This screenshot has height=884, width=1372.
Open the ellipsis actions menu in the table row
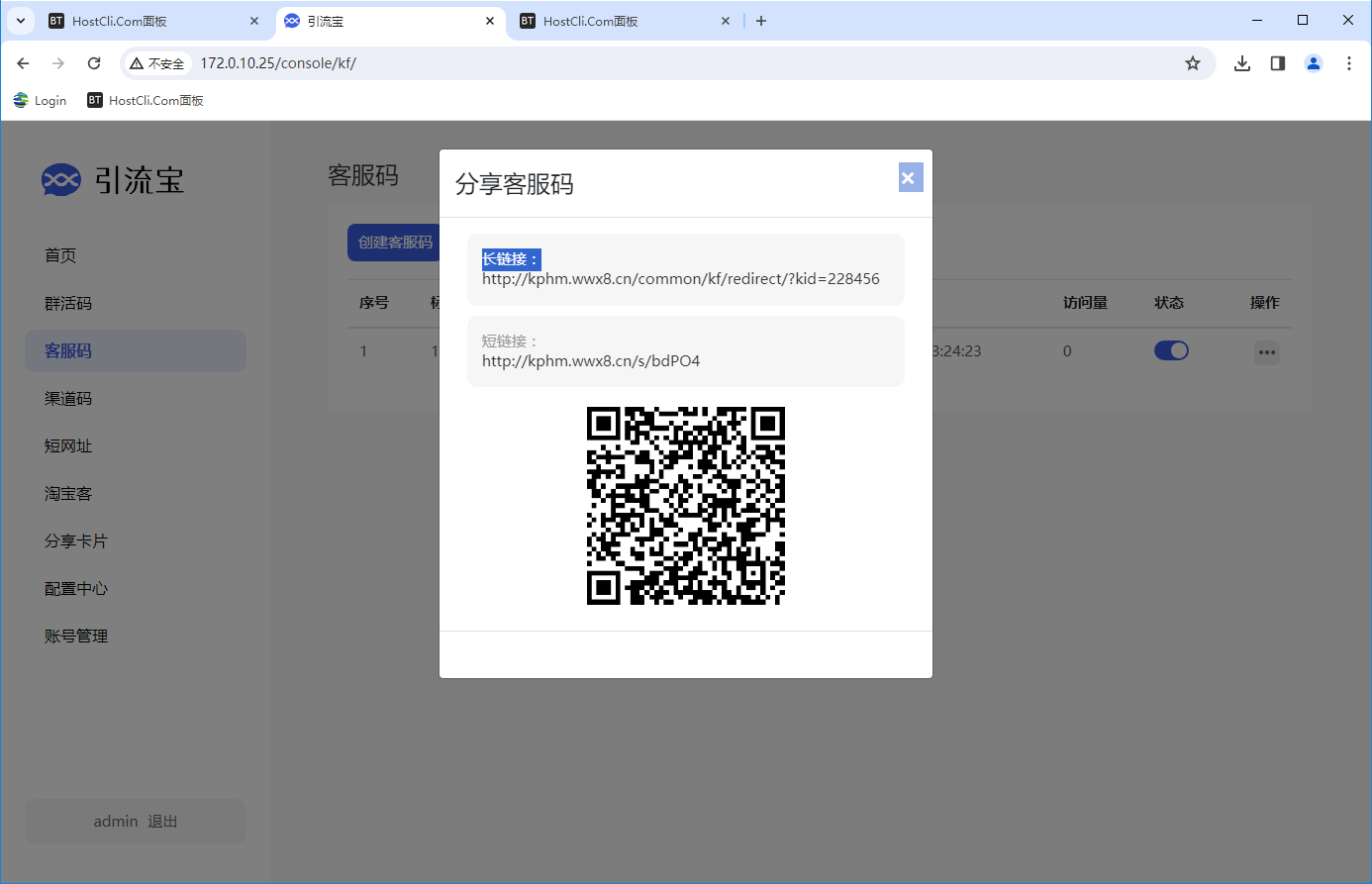(1267, 352)
